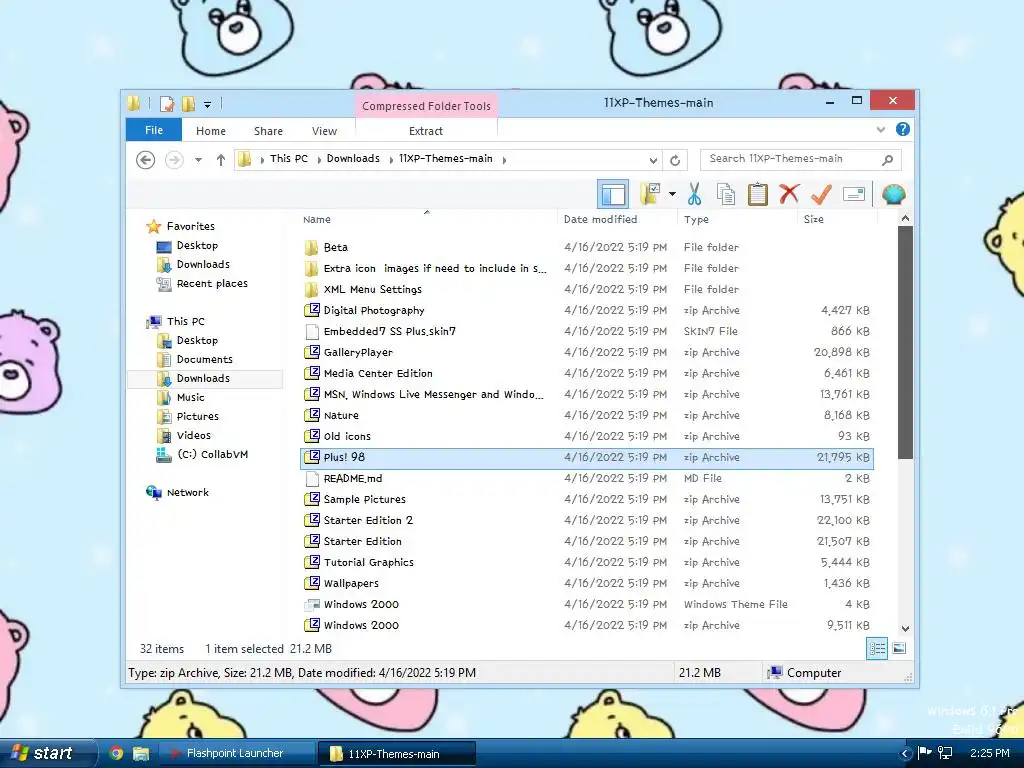Click Downloads in the address breadcrumb
This screenshot has height=768, width=1024.
click(353, 159)
